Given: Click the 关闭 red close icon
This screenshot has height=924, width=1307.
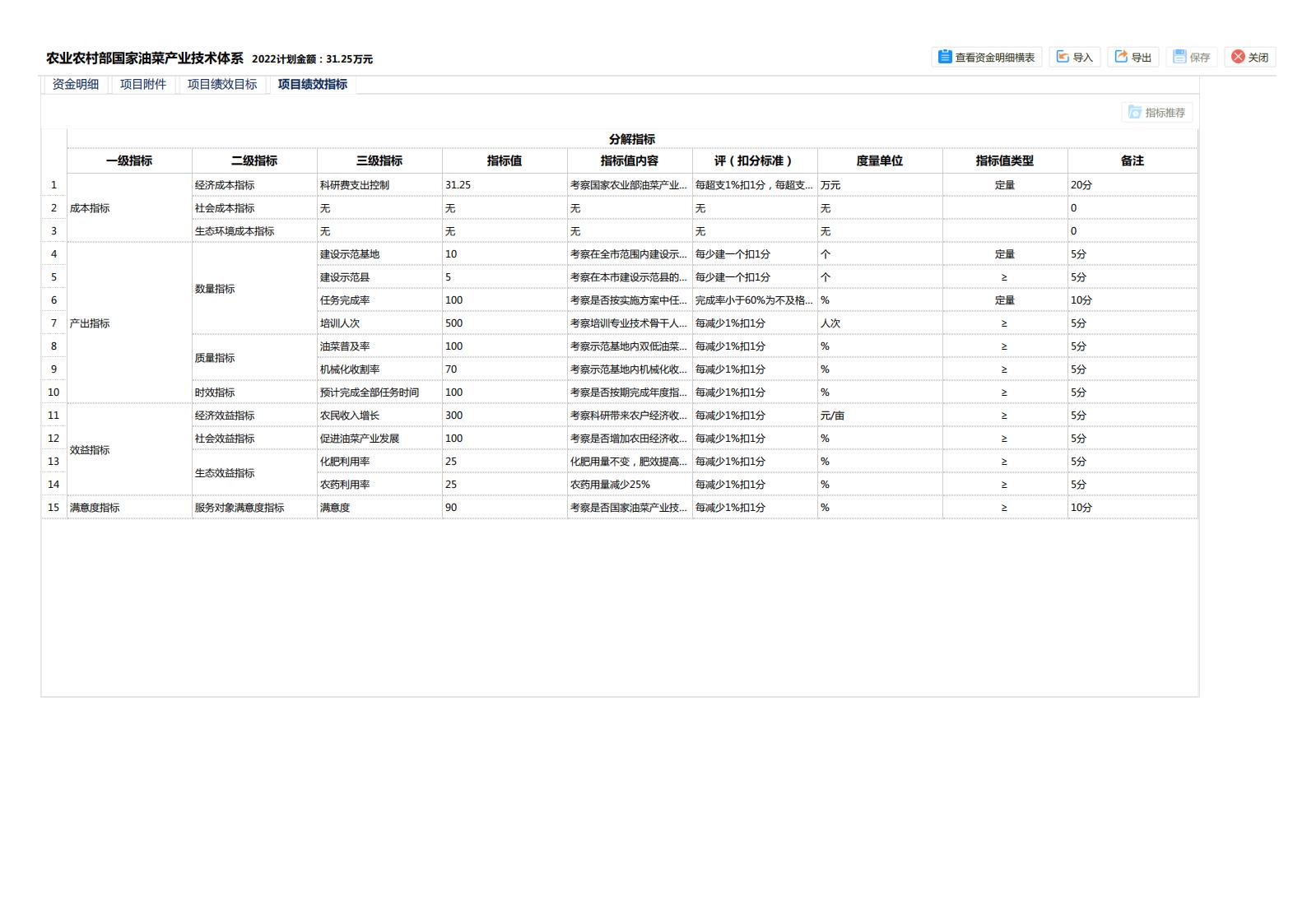Looking at the screenshot, I should [1238, 57].
